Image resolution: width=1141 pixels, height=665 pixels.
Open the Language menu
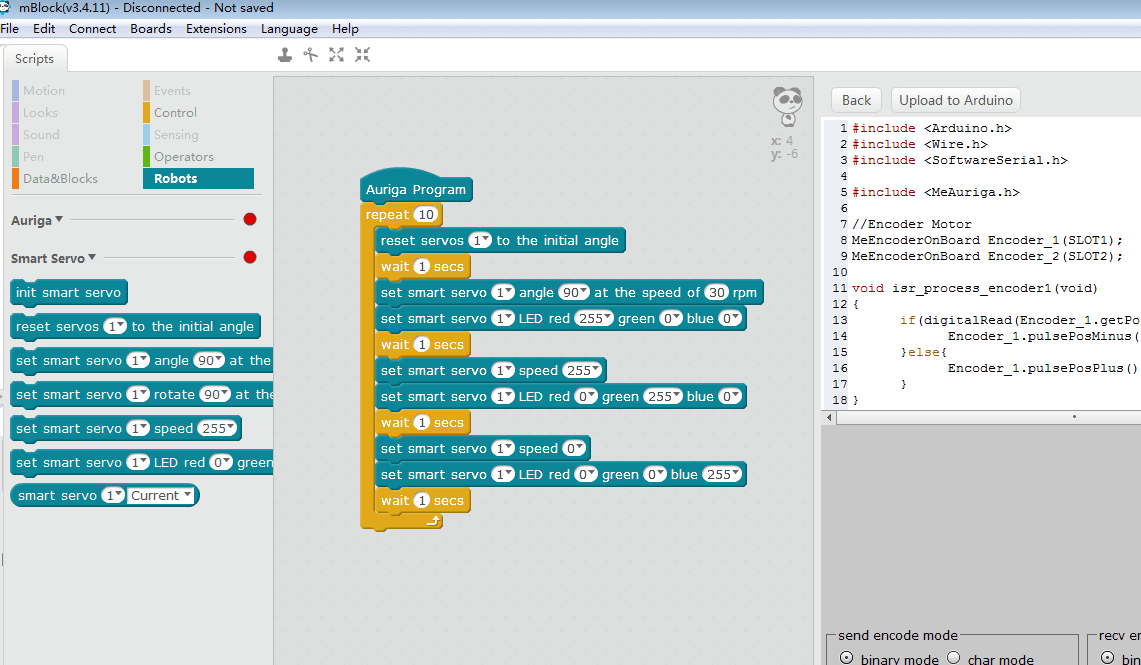289,28
